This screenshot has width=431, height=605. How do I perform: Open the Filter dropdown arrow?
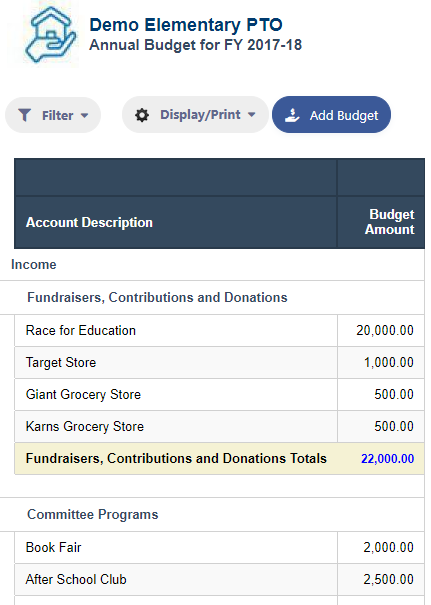click(85, 115)
